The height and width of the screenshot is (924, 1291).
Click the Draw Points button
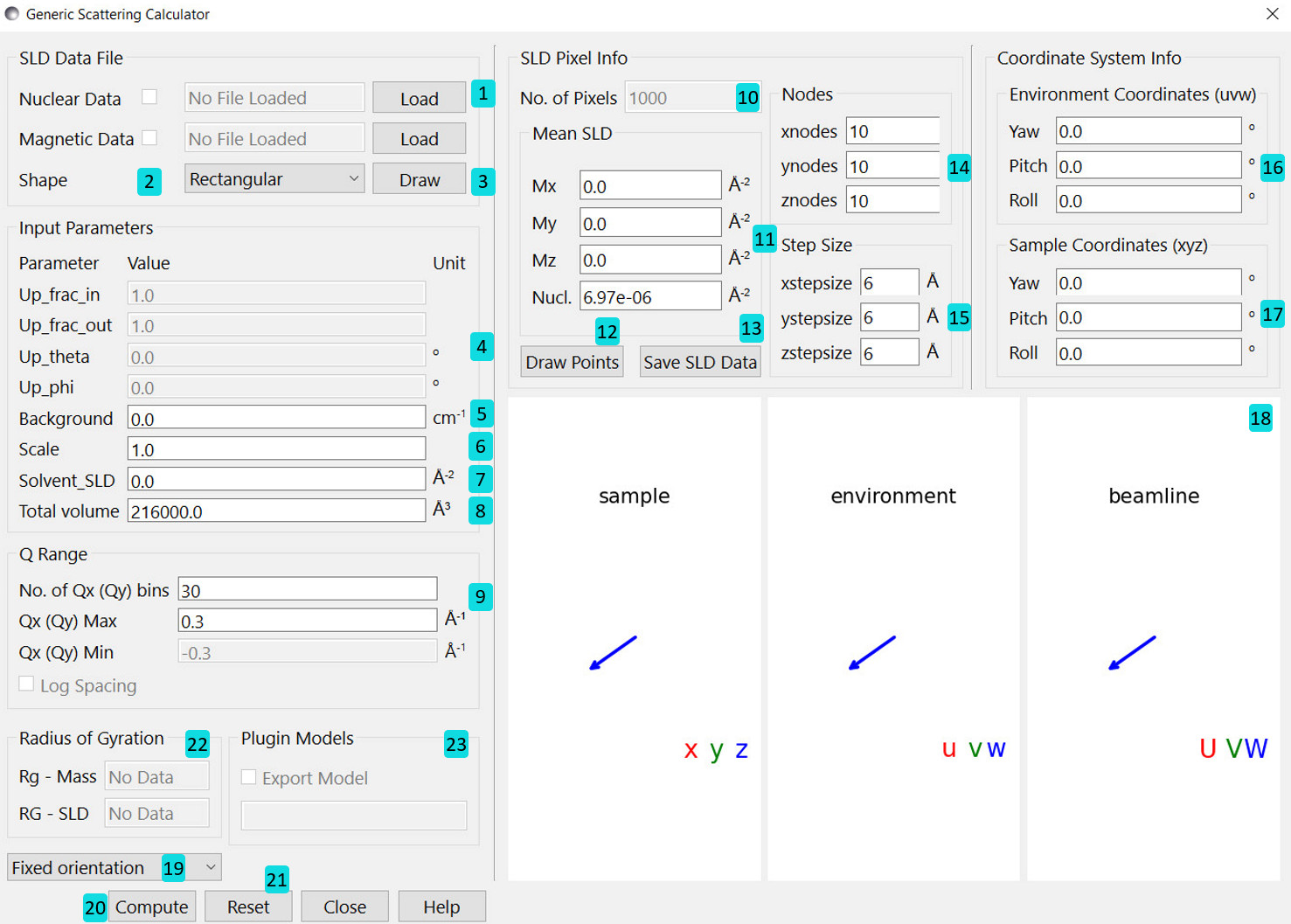coord(572,362)
